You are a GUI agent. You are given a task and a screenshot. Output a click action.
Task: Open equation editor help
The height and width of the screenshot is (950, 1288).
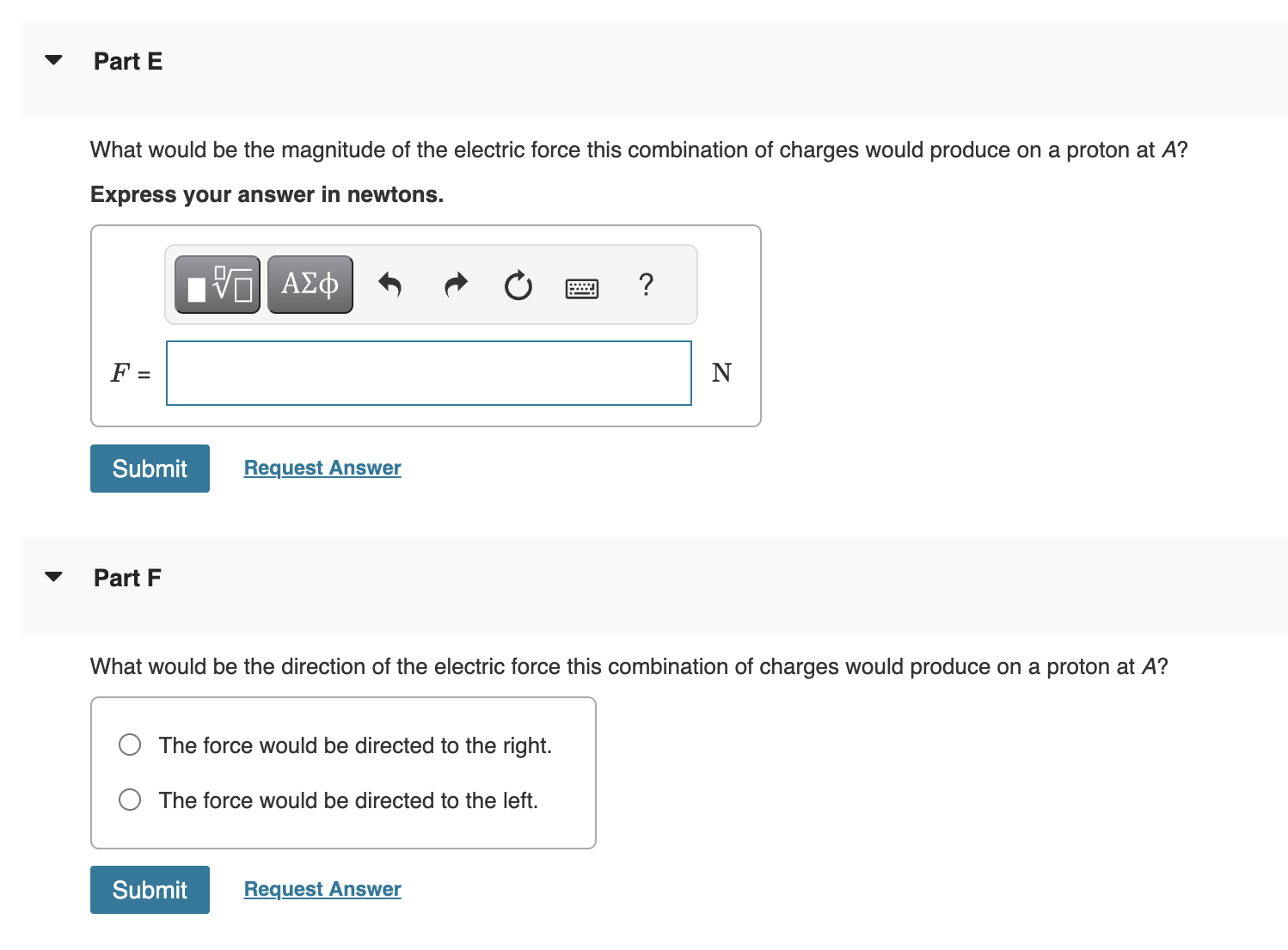[x=646, y=285]
